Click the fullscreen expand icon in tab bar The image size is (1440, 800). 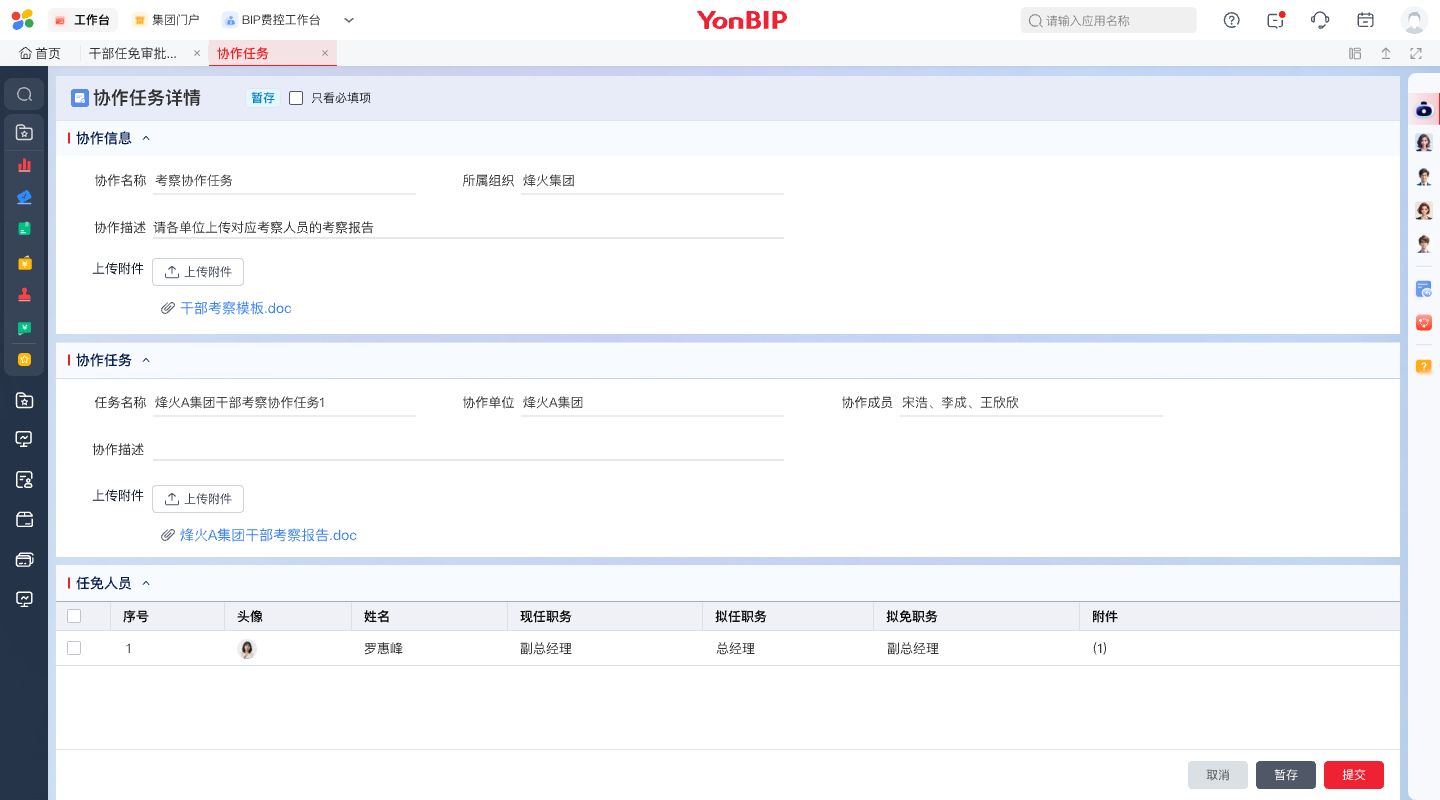[x=1416, y=54]
